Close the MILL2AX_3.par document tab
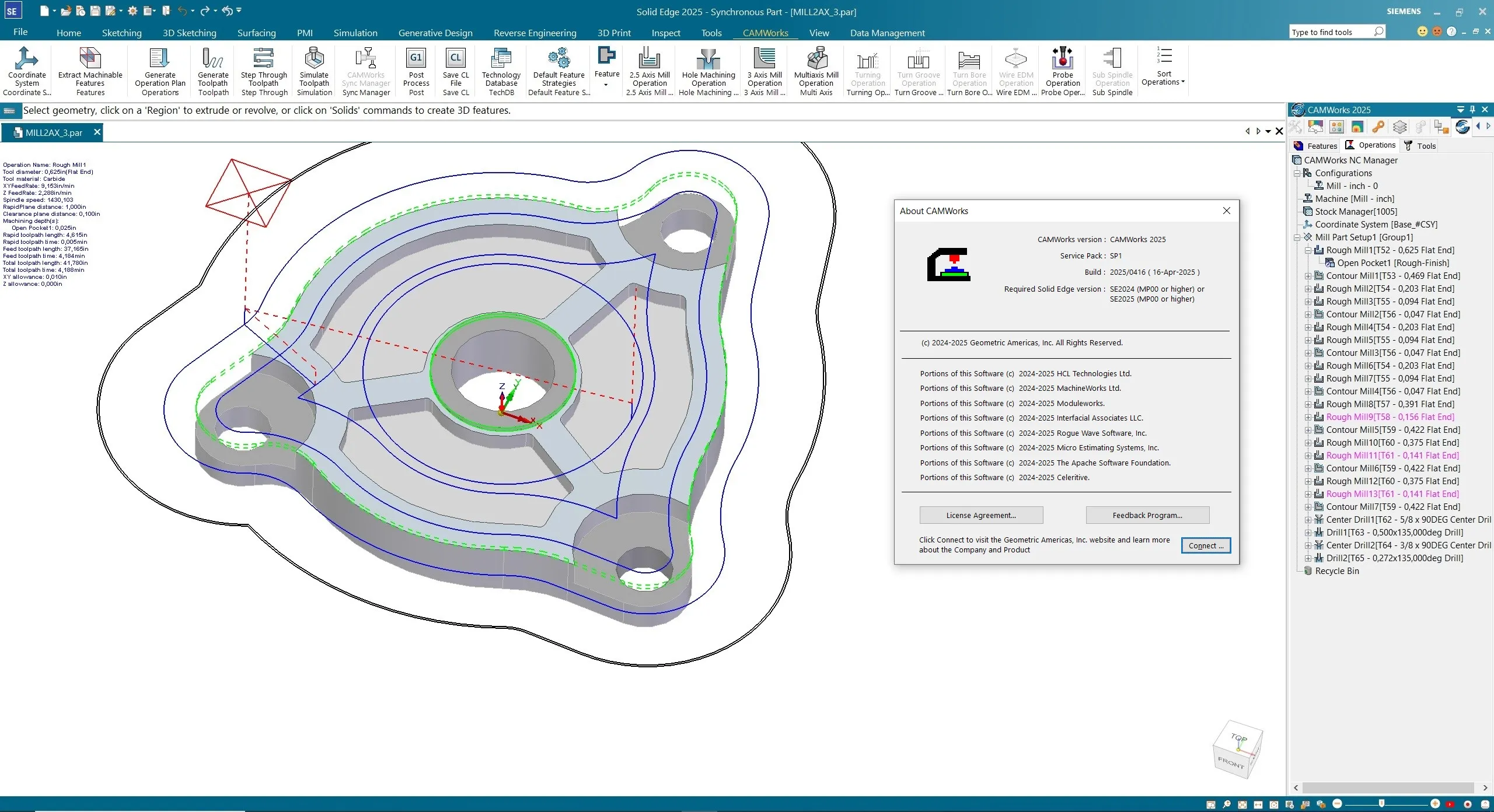The height and width of the screenshot is (812, 1494). tap(97, 132)
